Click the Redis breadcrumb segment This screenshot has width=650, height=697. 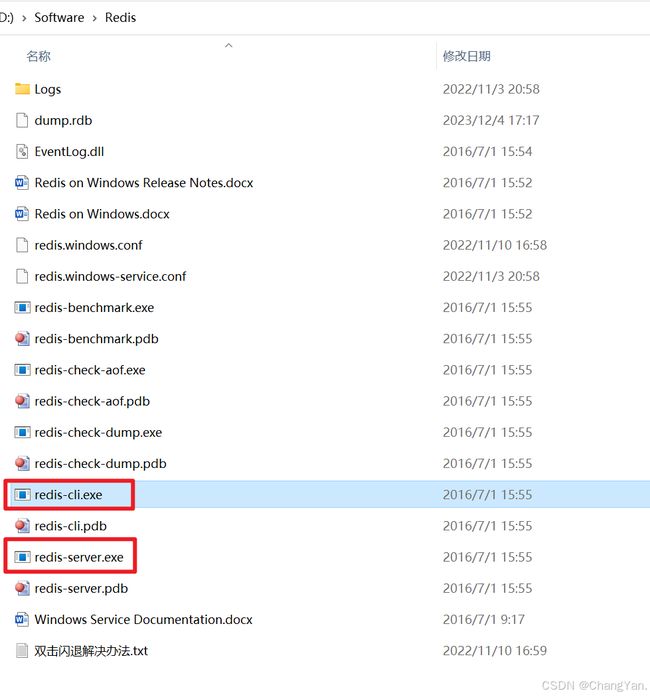click(x=120, y=17)
